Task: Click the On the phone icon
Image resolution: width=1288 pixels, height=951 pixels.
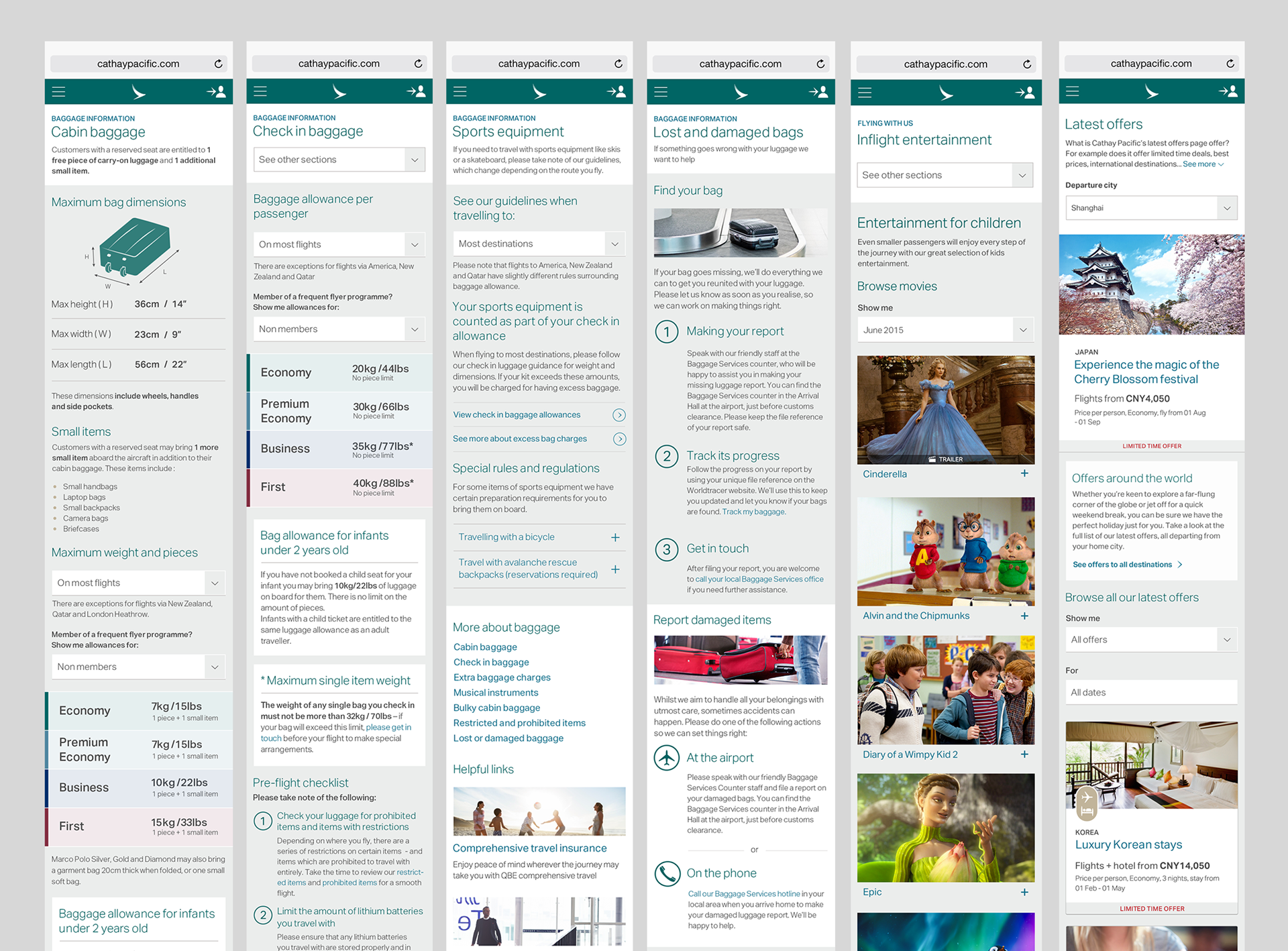Action: click(667, 874)
